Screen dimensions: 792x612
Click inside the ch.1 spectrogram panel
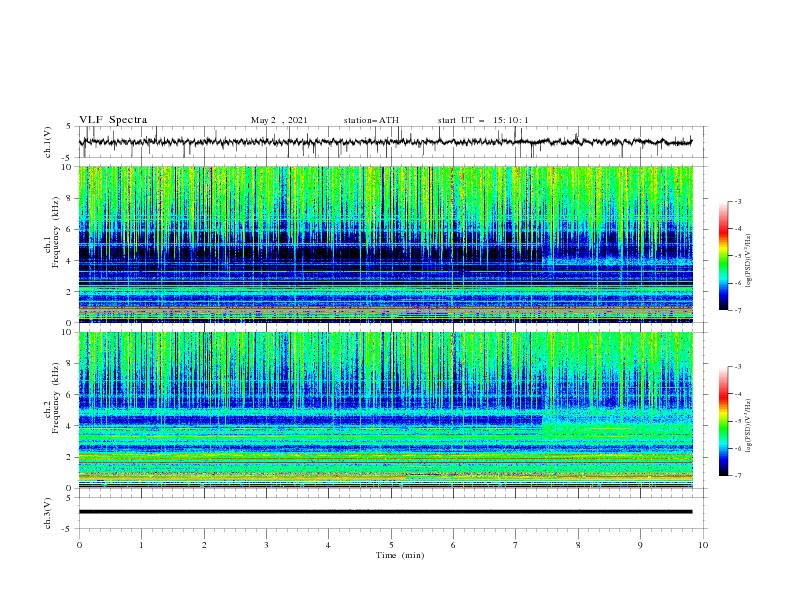(x=386, y=244)
